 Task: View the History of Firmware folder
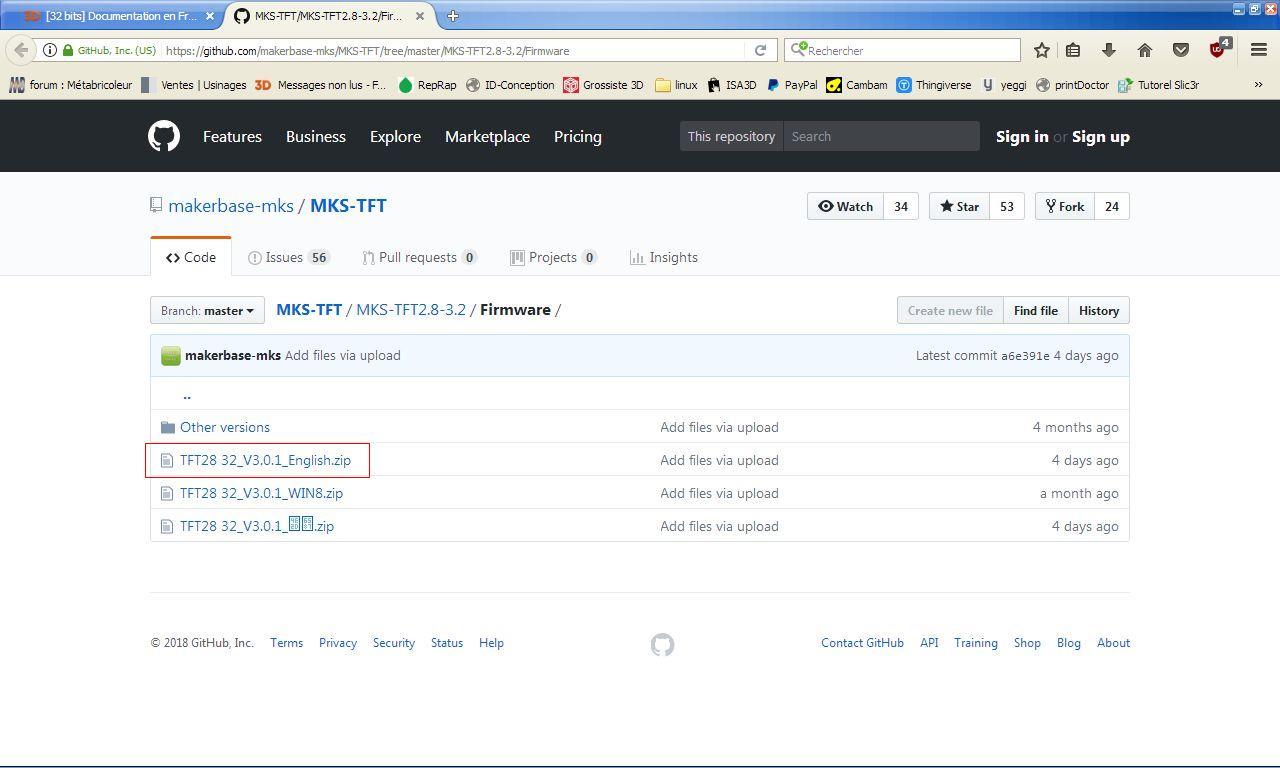pos(1099,310)
